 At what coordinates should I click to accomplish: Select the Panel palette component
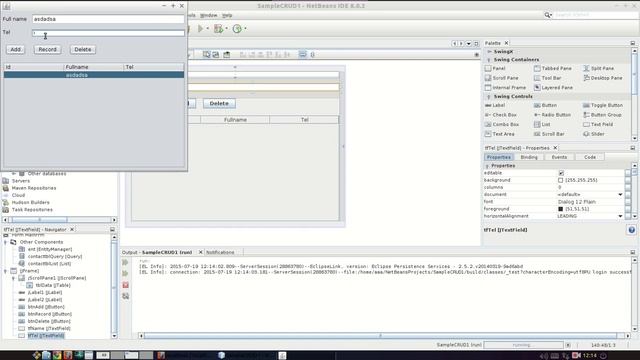[x=495, y=68]
